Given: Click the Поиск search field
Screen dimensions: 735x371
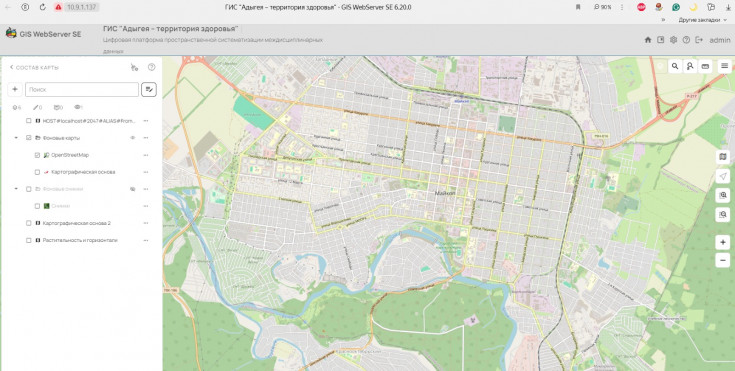Looking at the screenshot, I should 82,89.
